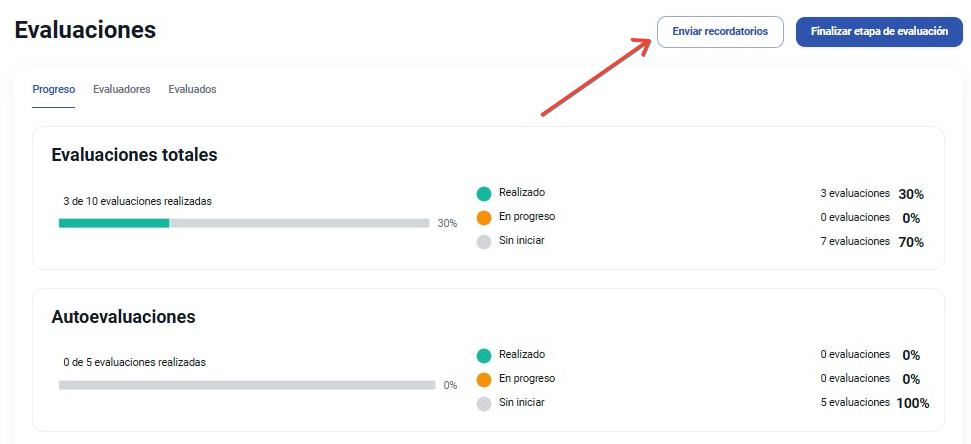Click green Realizado dot in Evaluaciones totales
The height and width of the screenshot is (444, 971).
pyautogui.click(x=484, y=194)
